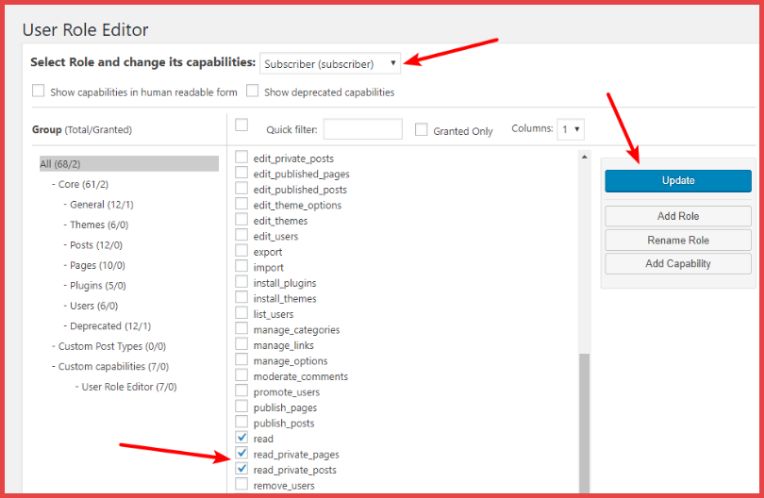Uncheck the read_private_pages capability
The height and width of the screenshot is (498, 764).
click(241, 453)
